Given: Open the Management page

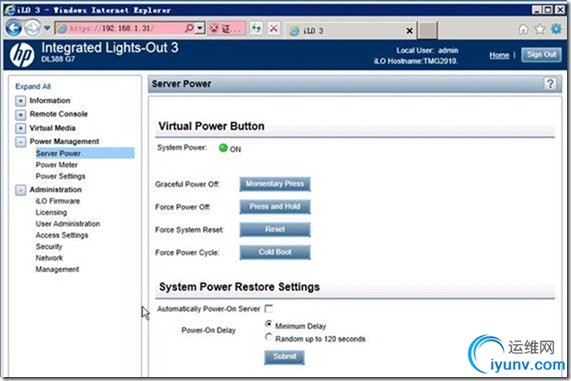Looking at the screenshot, I should click(57, 269).
